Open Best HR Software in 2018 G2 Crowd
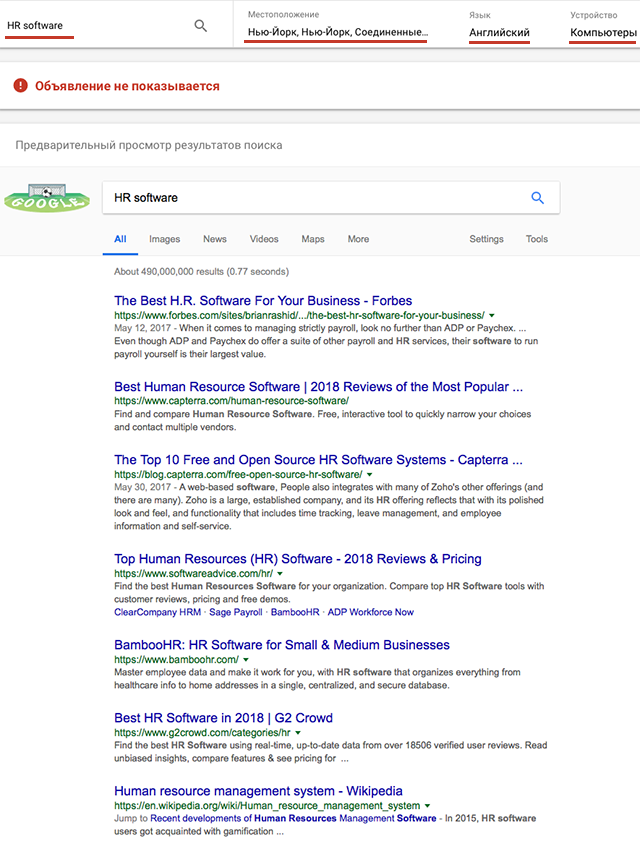 [x=223, y=718]
